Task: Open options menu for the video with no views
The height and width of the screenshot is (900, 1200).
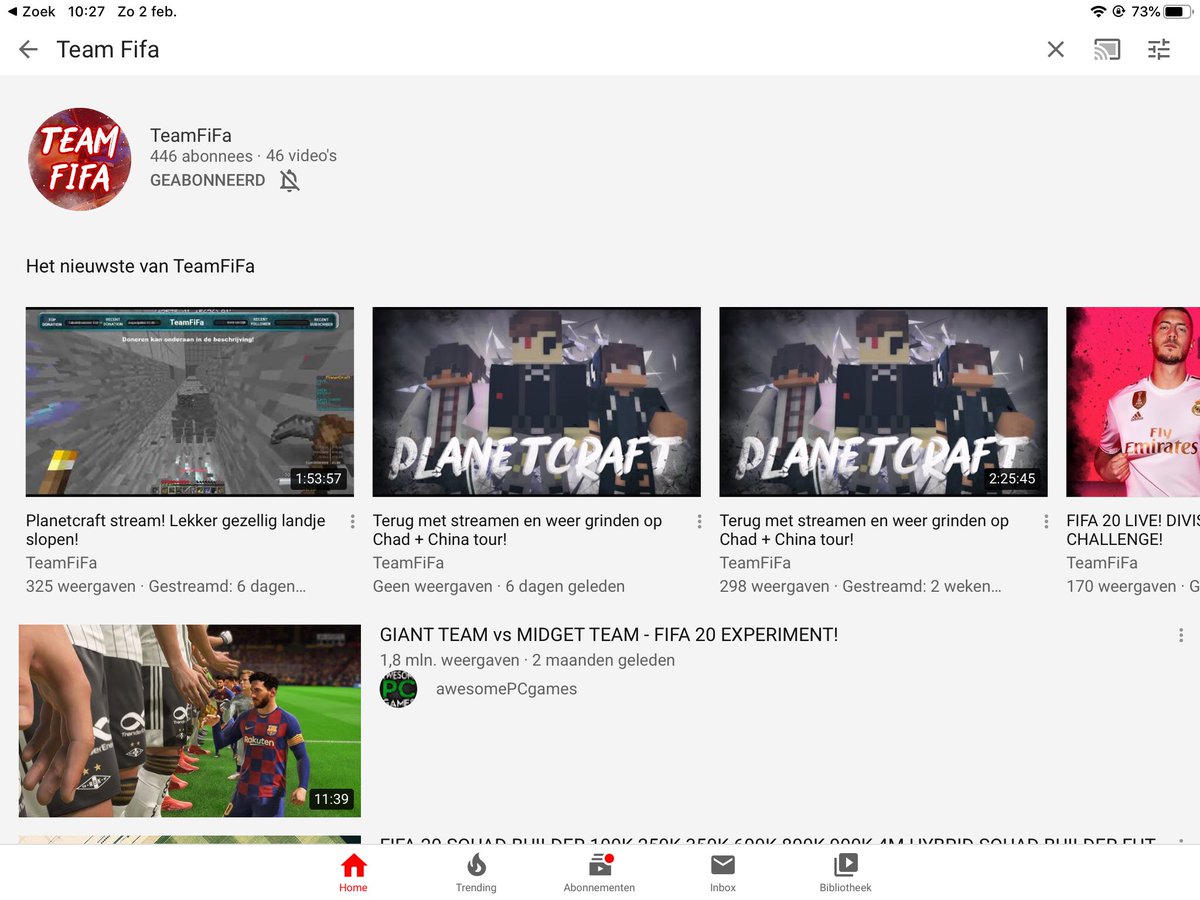Action: pos(699,522)
